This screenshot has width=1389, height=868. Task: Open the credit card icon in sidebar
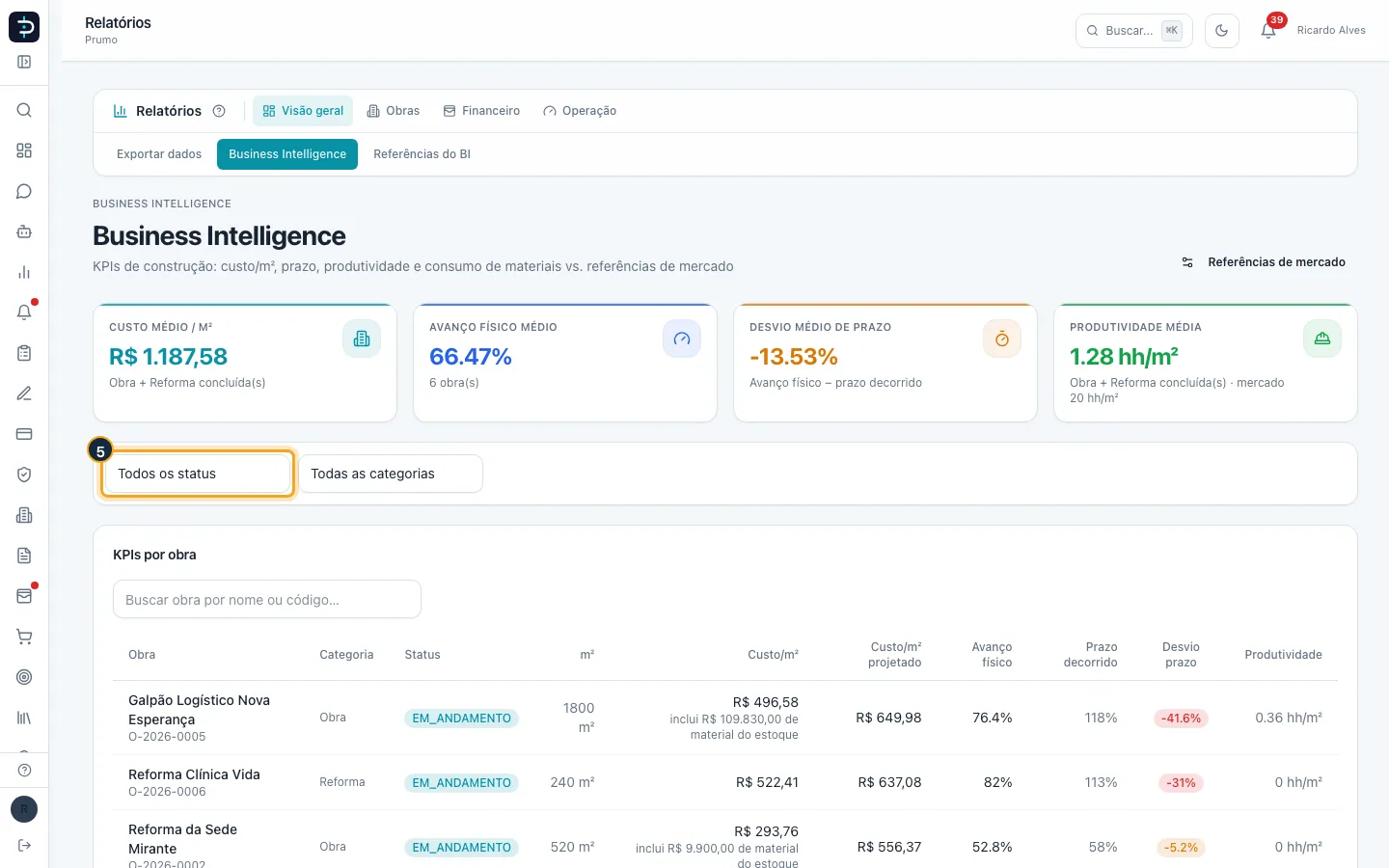(24, 434)
